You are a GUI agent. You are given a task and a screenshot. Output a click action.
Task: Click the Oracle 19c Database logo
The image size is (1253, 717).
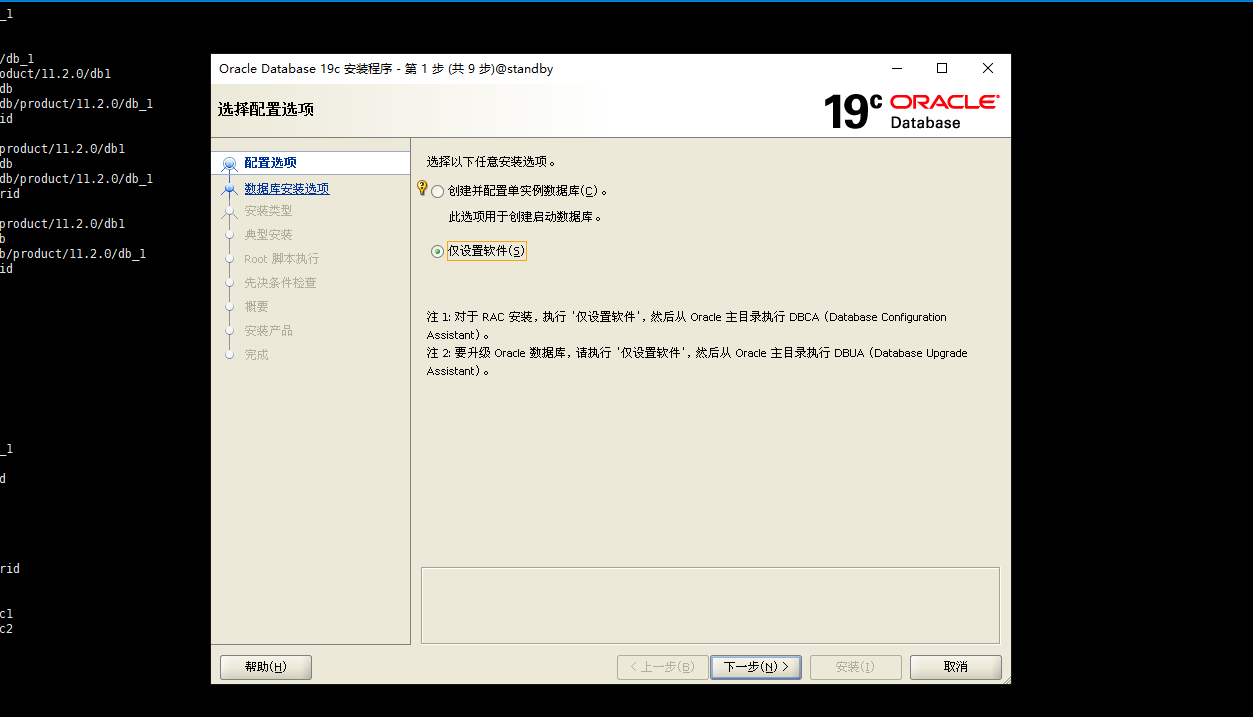[910, 111]
